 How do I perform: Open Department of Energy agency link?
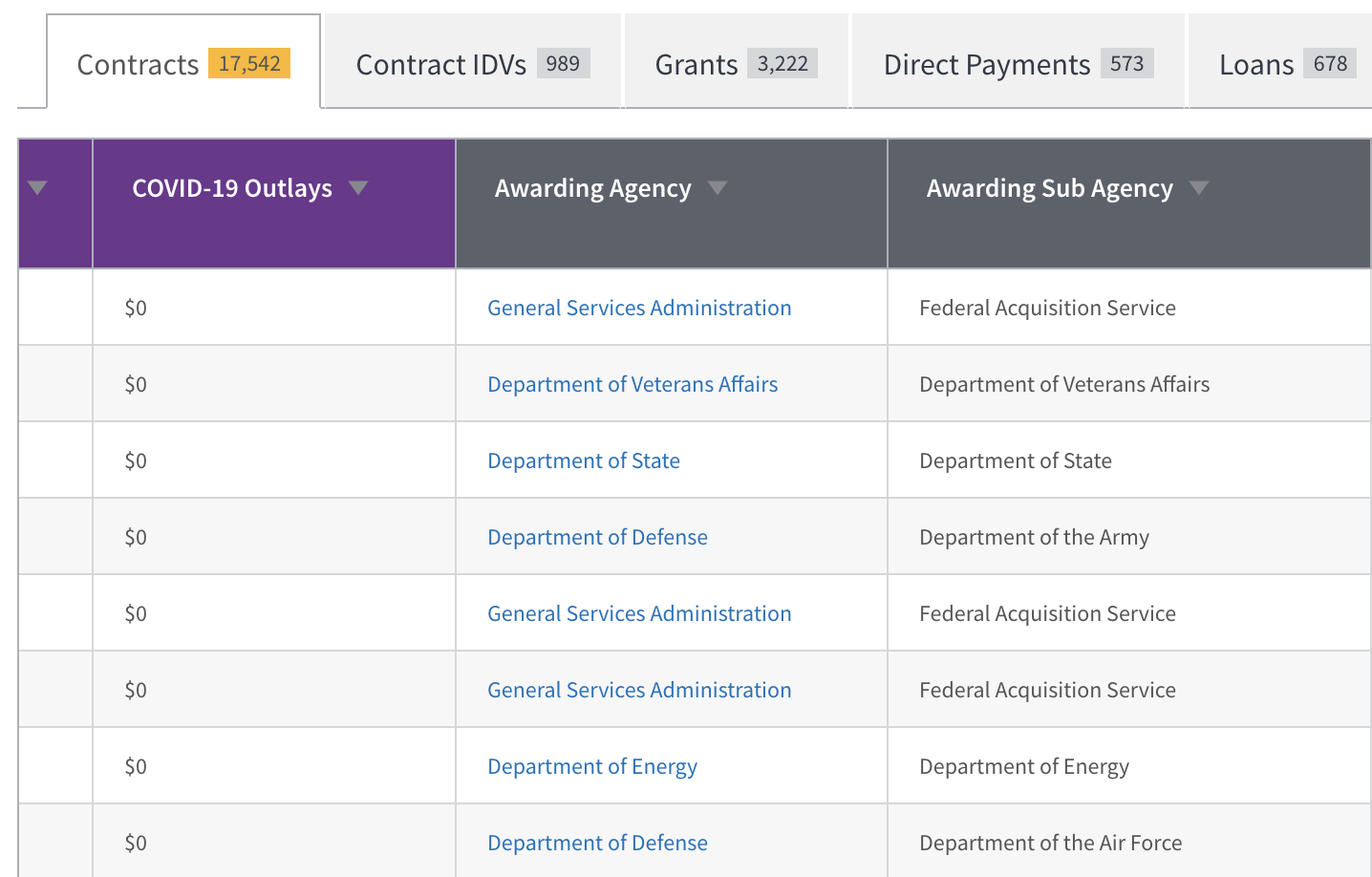click(x=592, y=766)
